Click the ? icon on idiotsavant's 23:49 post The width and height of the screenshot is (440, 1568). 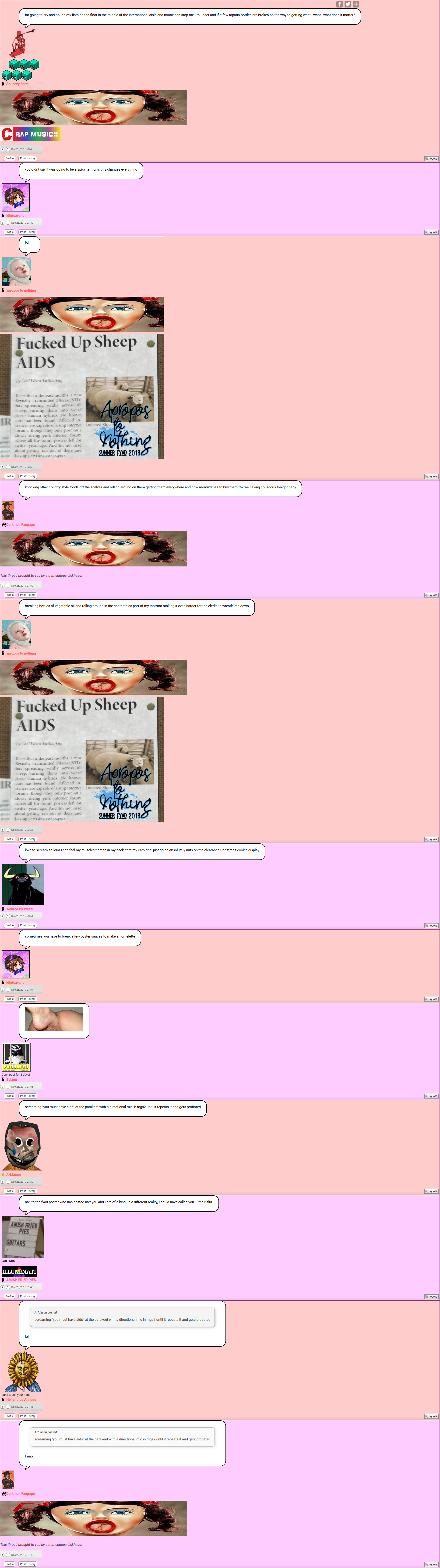8,223
